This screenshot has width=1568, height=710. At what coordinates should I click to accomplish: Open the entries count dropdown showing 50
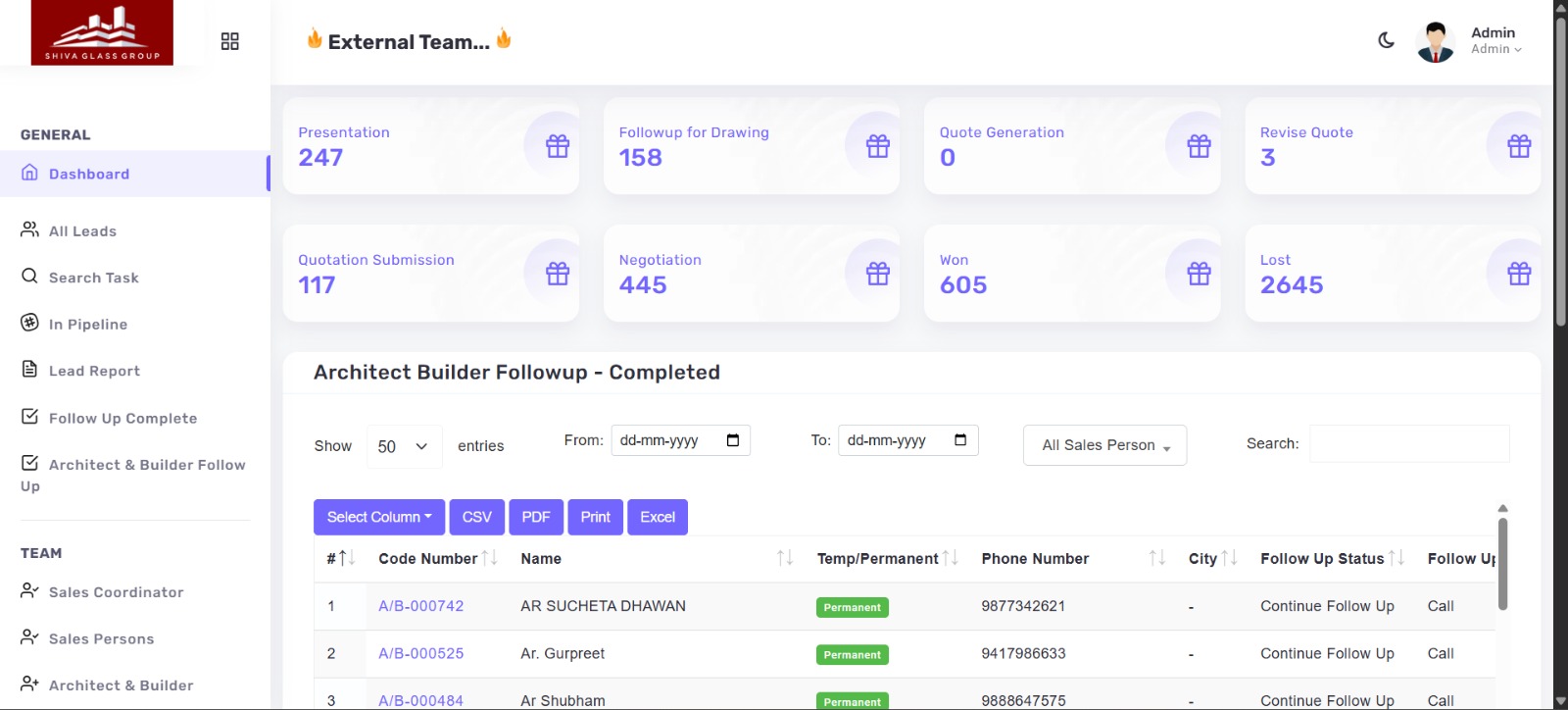pos(404,446)
